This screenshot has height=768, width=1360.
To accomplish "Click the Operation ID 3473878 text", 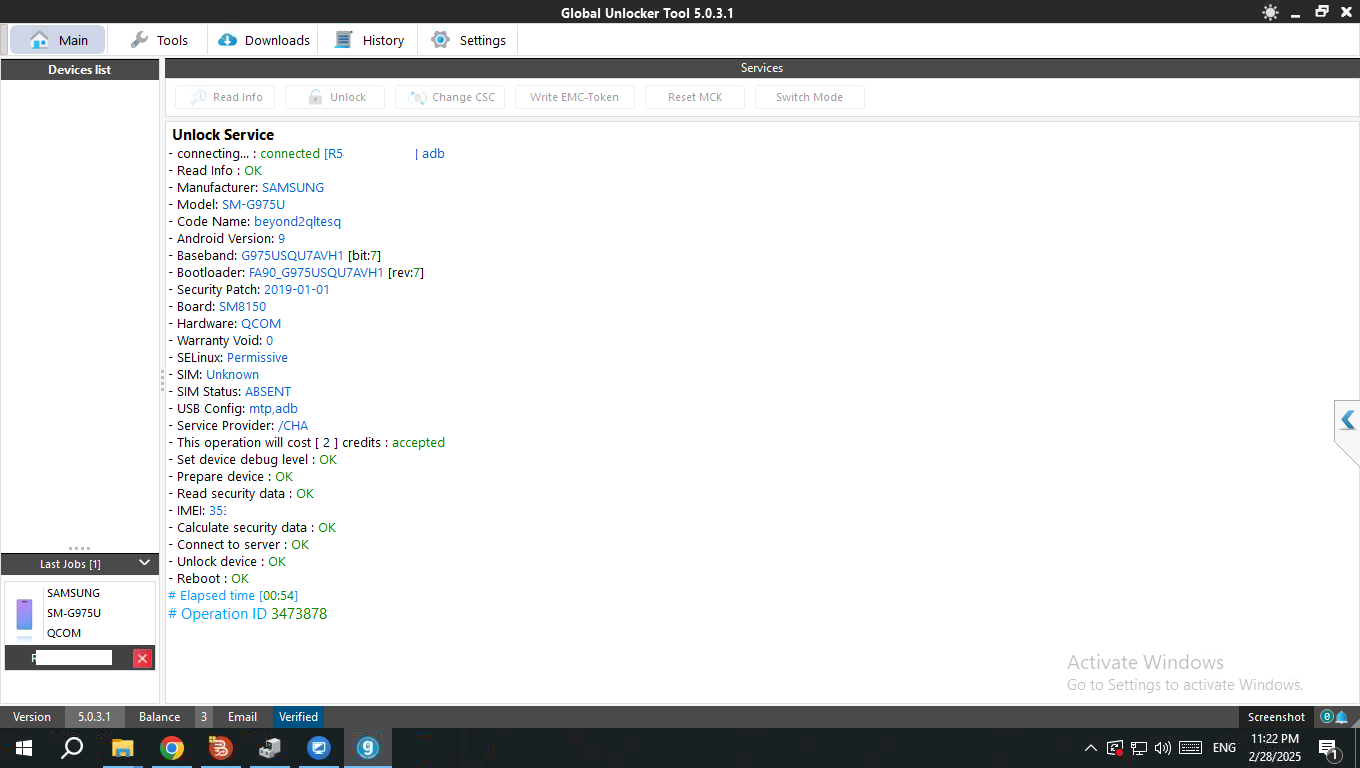I will click(x=248, y=614).
